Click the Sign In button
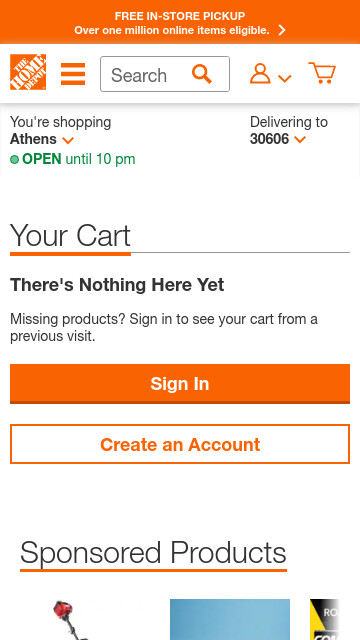 [x=180, y=384]
